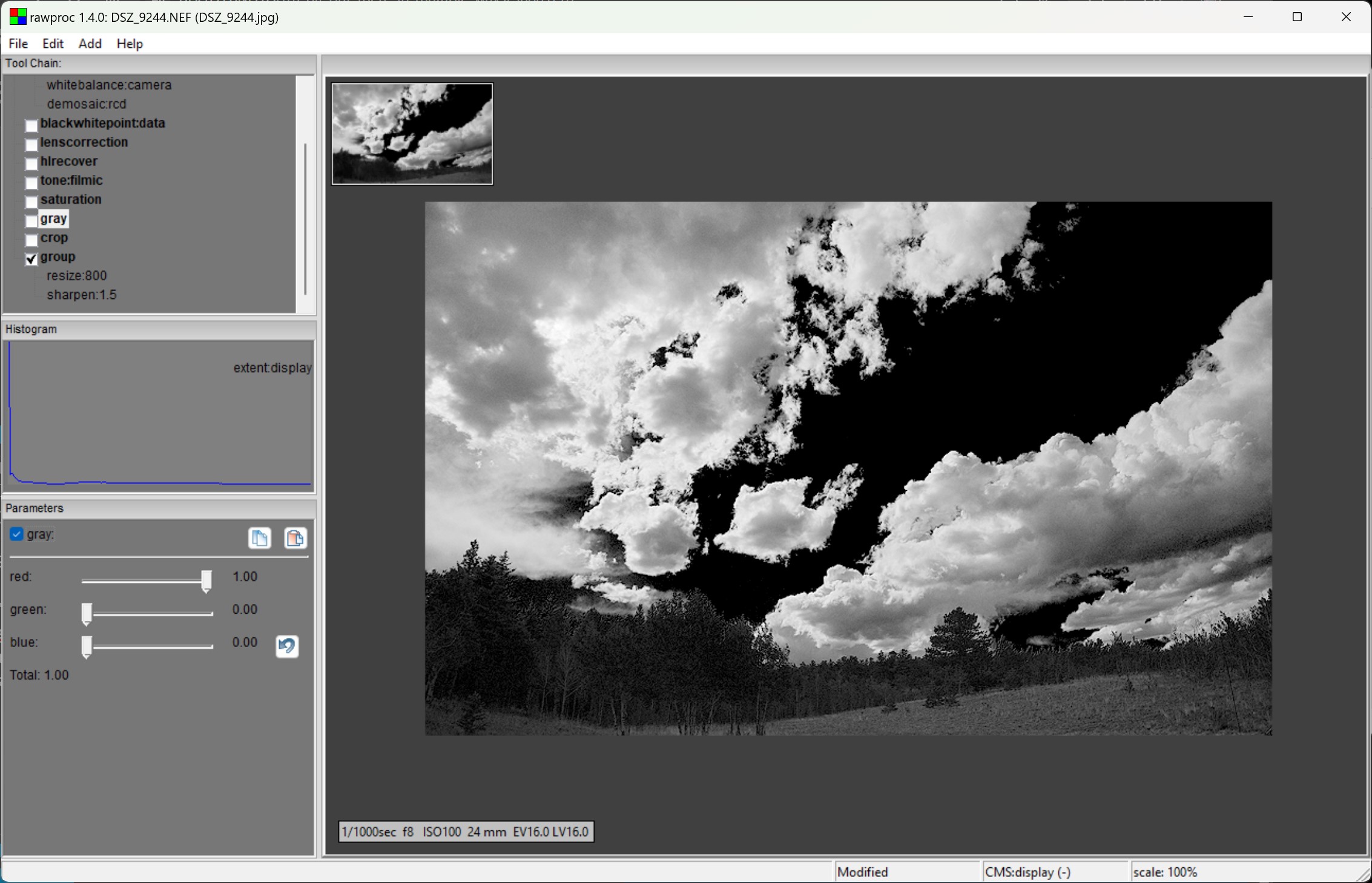Open the Add menu

pyautogui.click(x=90, y=44)
